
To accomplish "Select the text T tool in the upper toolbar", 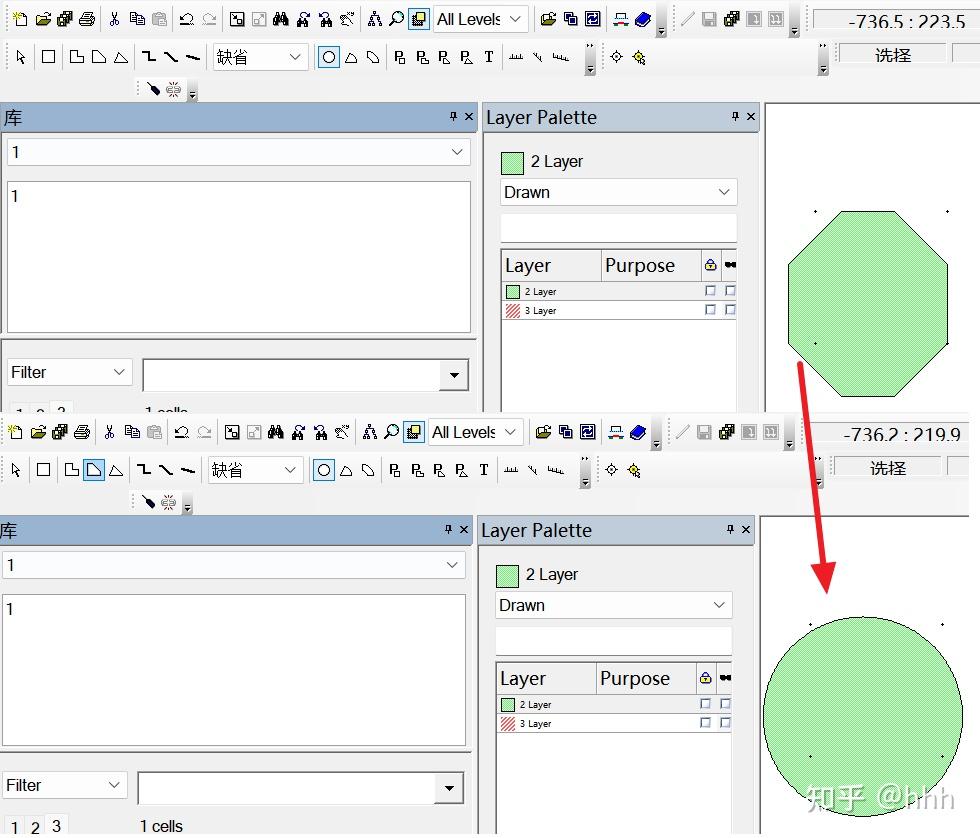I will [x=489, y=57].
